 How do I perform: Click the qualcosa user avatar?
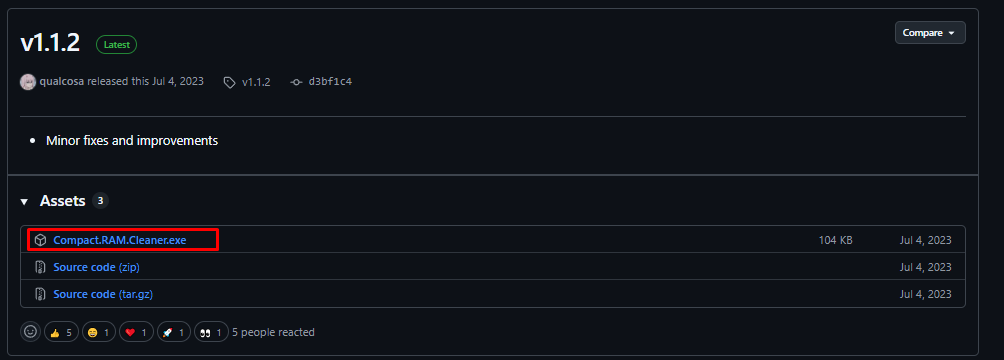click(x=28, y=82)
